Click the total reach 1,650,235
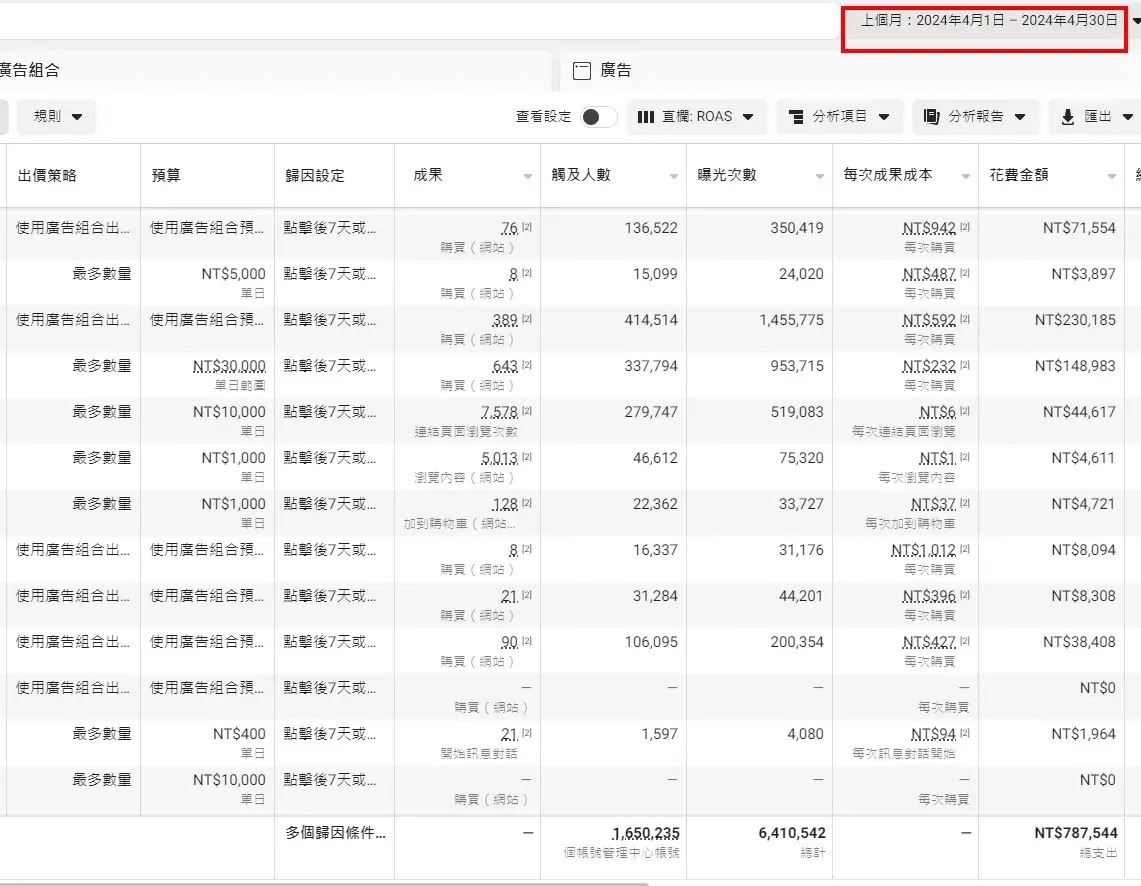The height and width of the screenshot is (886, 1141). tap(645, 834)
